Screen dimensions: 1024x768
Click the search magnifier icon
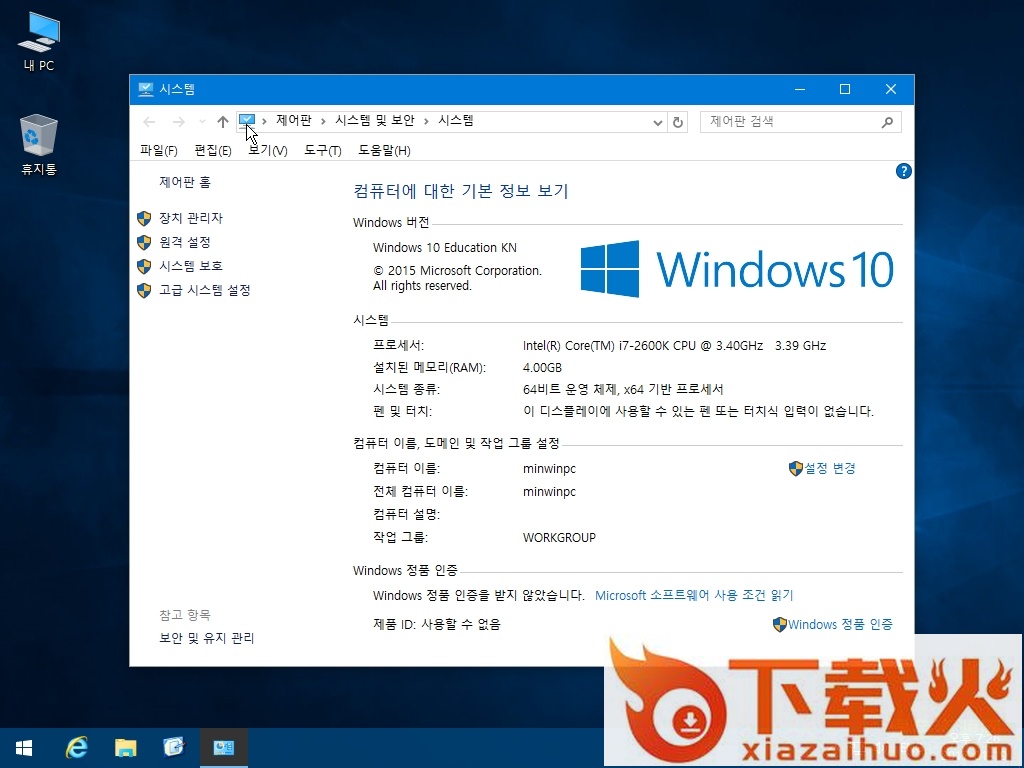tap(887, 122)
